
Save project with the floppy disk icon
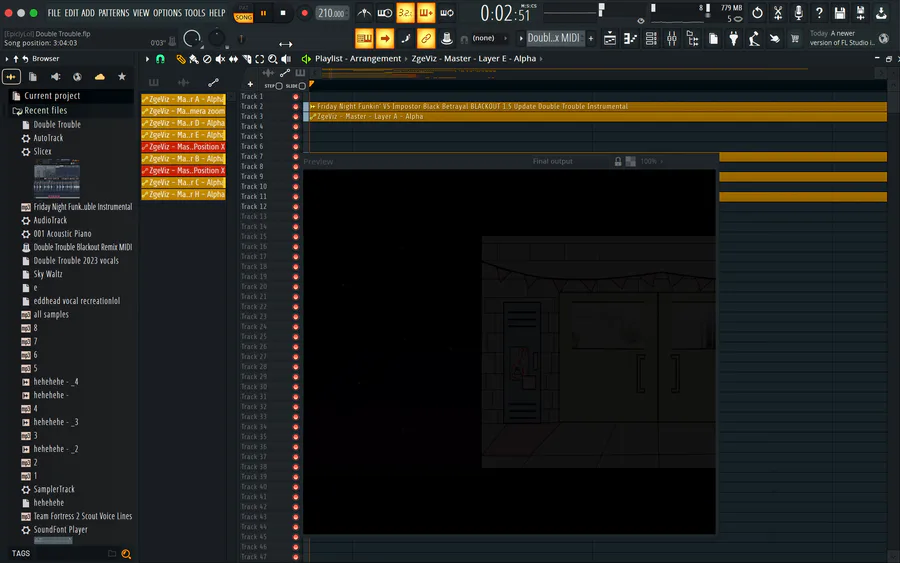(840, 13)
